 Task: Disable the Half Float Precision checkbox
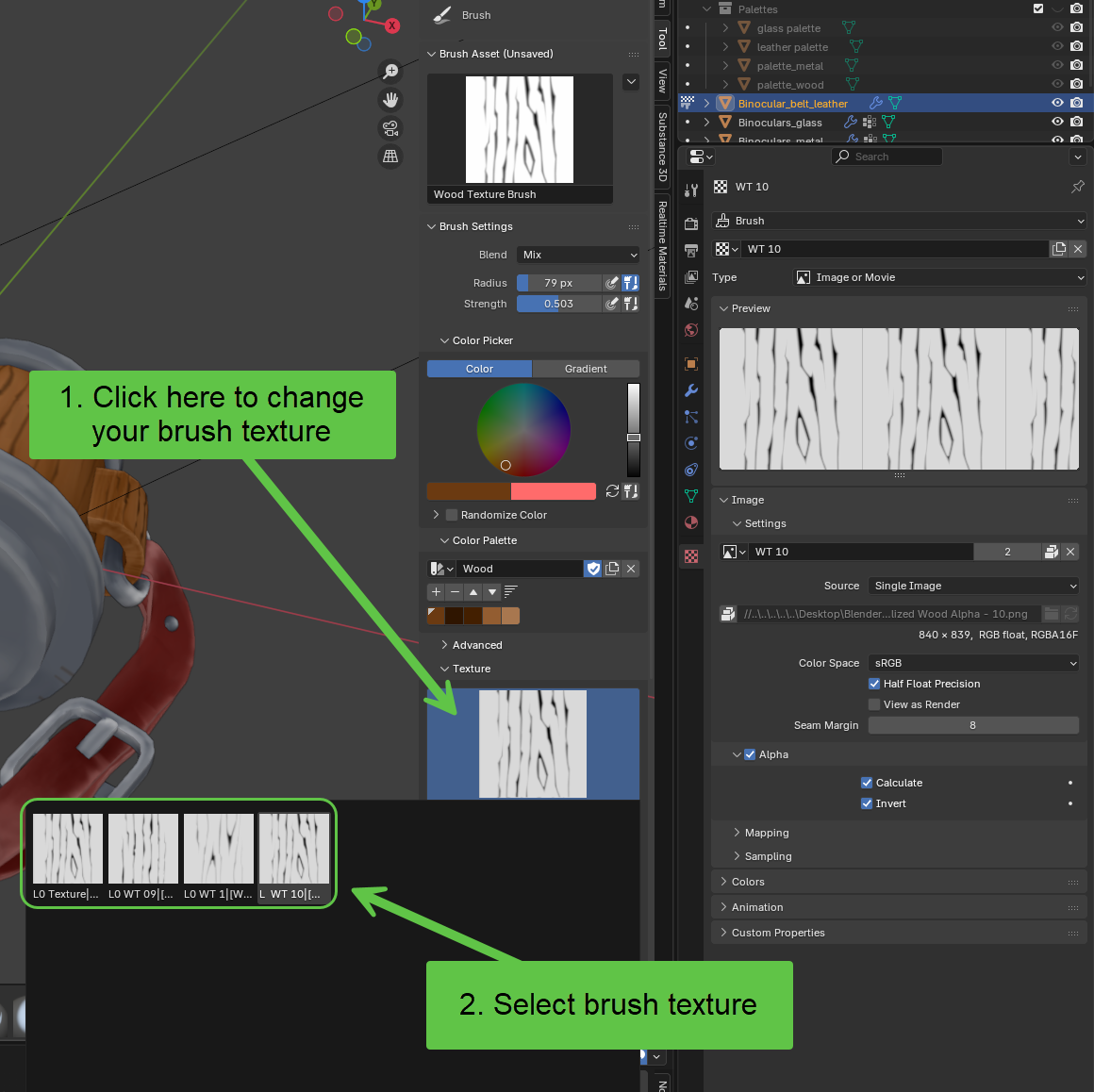pos(874,684)
